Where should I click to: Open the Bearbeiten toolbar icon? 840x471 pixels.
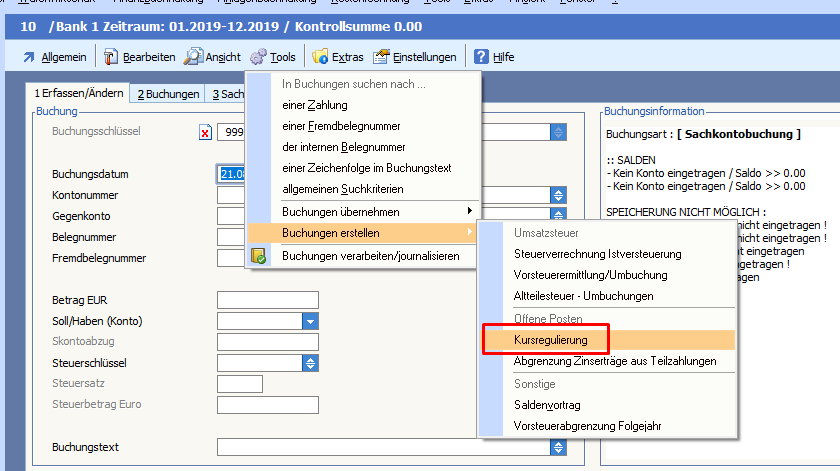click(x=111, y=57)
